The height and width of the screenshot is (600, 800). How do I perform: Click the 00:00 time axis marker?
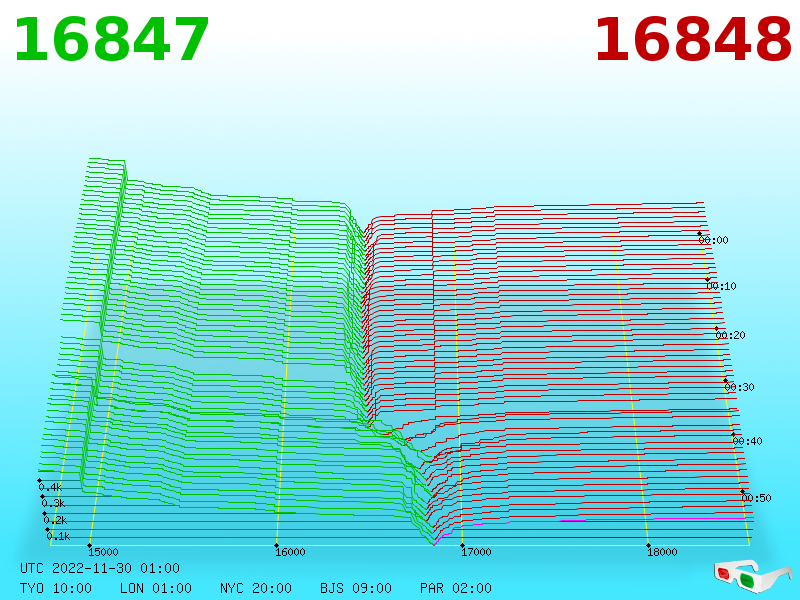713,240
